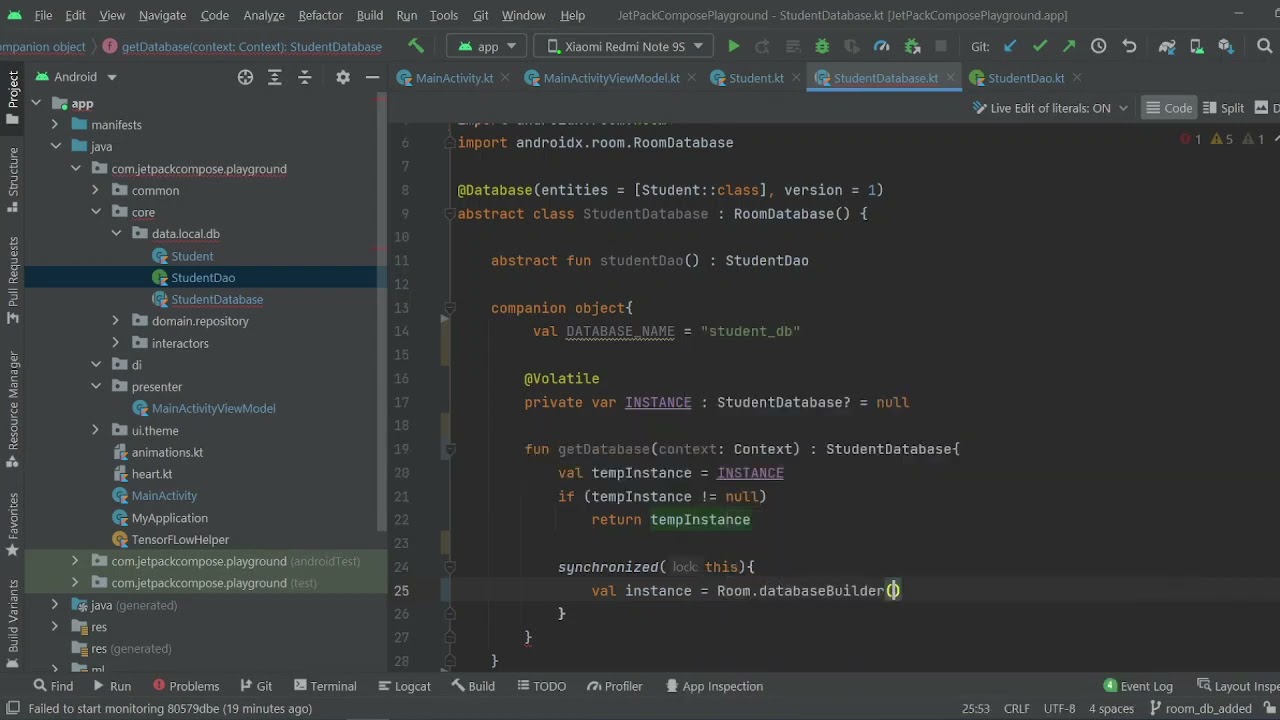The image size is (1280, 720).
Task: Select MainActivityViewModel in project tree
Action: click(x=213, y=408)
